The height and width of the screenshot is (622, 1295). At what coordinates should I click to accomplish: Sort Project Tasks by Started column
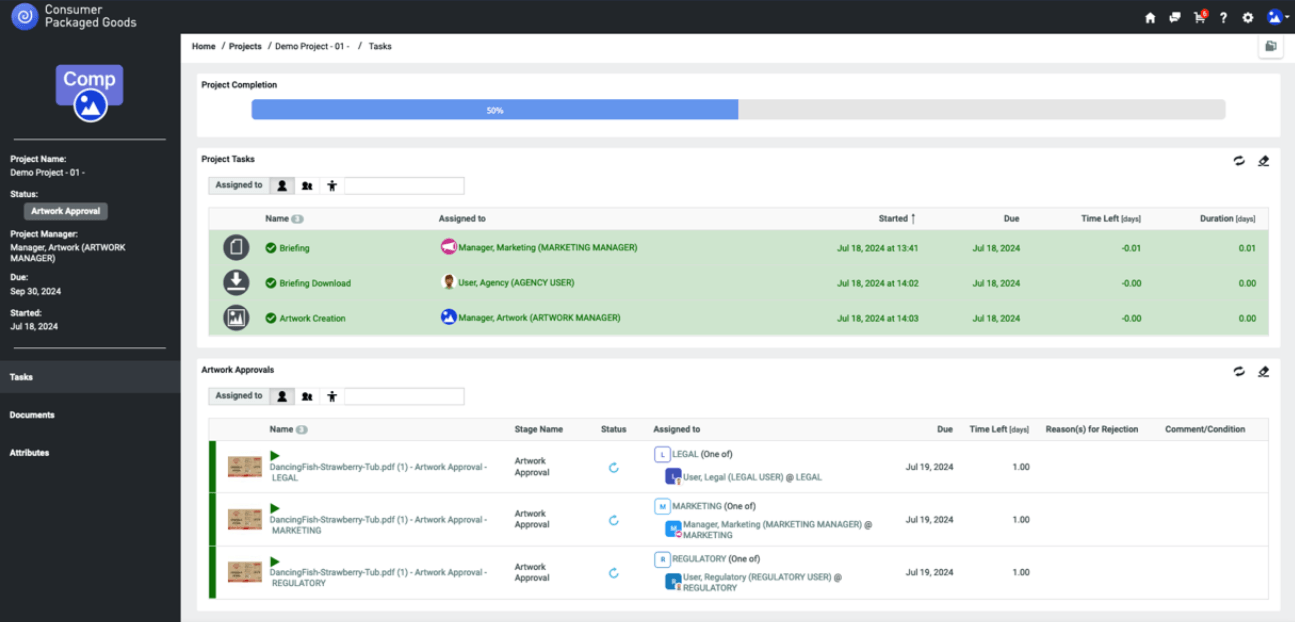(896, 218)
